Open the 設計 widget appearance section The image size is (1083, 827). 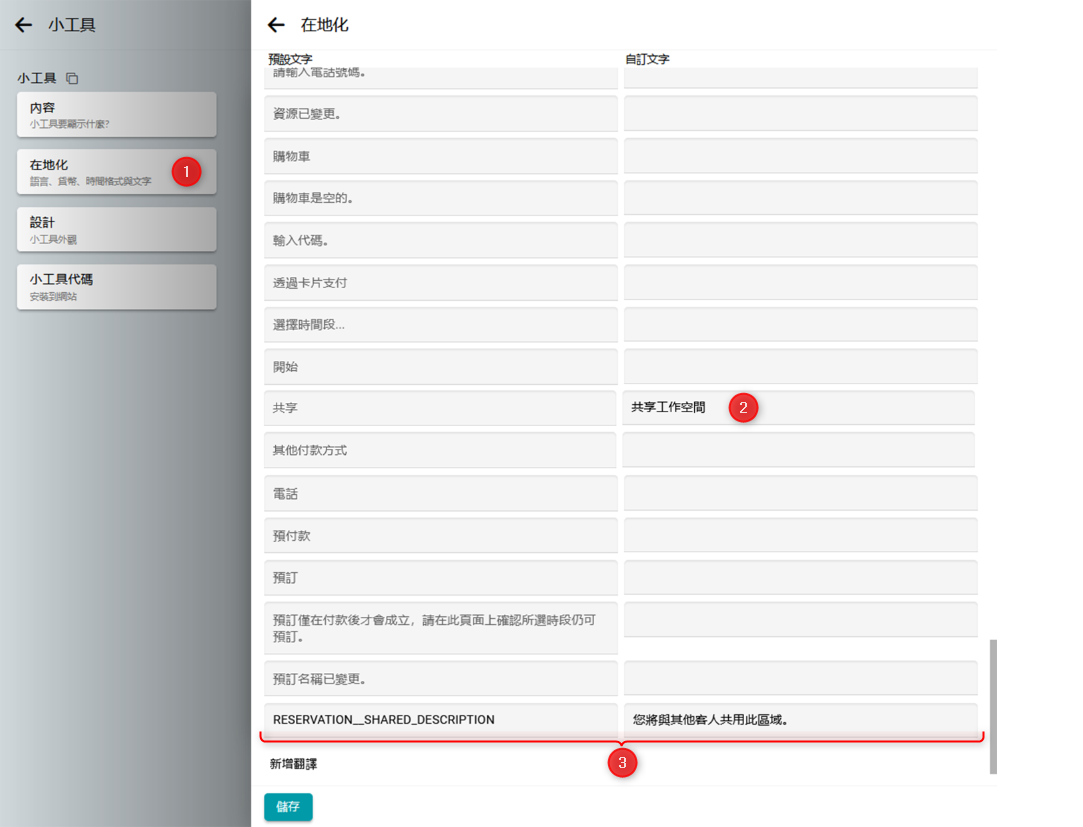(x=116, y=229)
